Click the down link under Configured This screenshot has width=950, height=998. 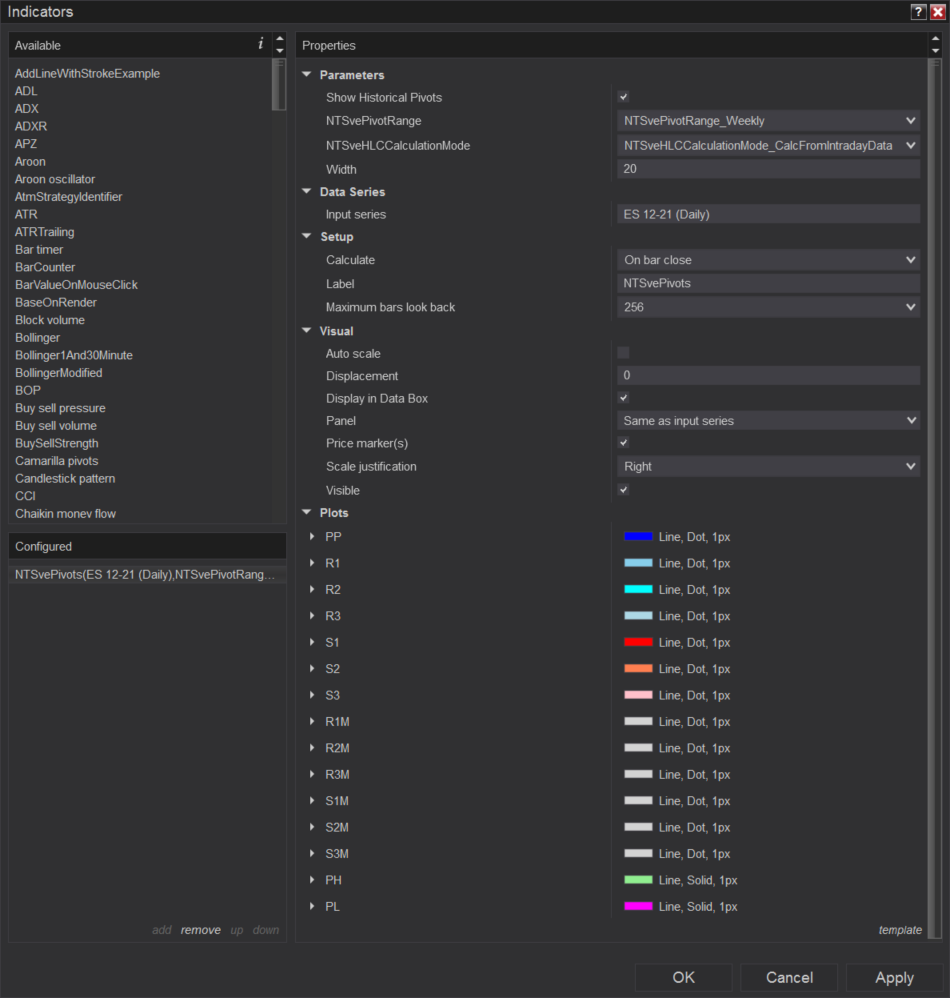pos(266,930)
